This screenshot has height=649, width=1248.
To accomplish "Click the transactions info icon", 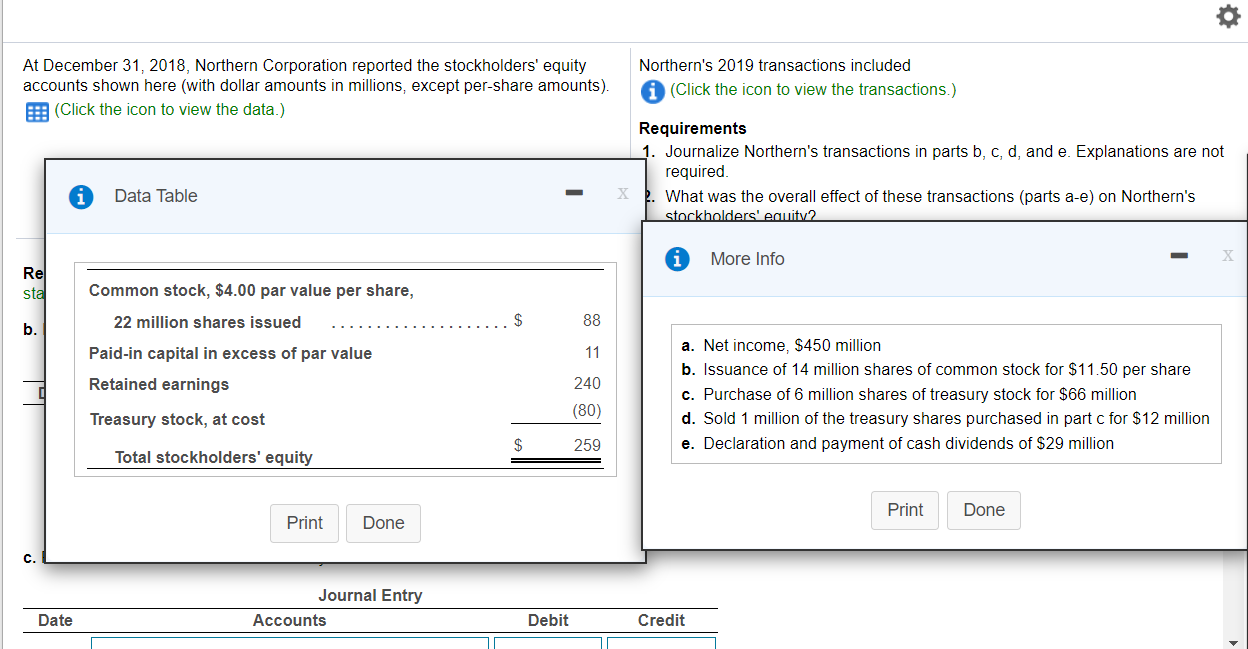I will [x=653, y=90].
